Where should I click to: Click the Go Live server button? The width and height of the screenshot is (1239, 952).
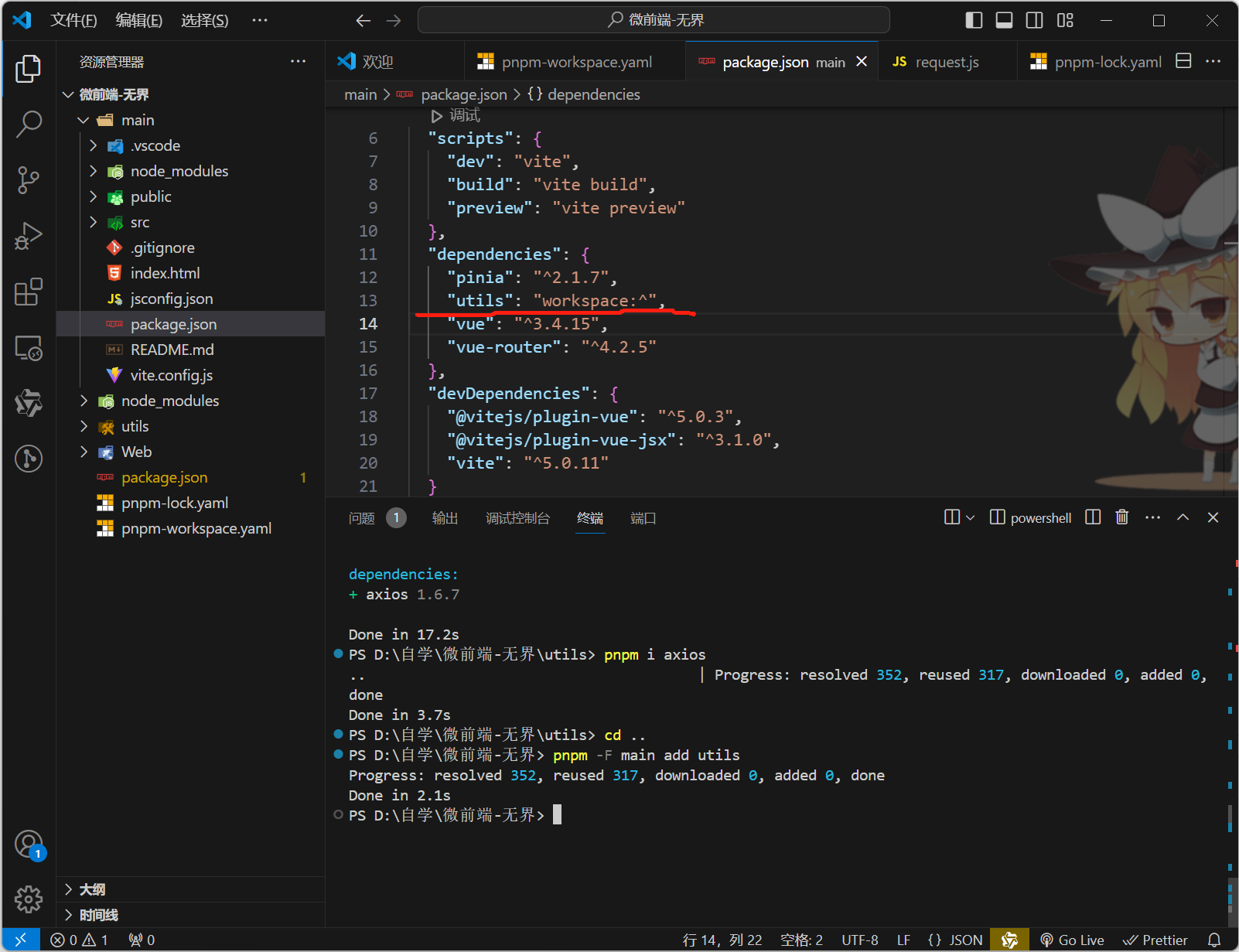(x=1072, y=940)
